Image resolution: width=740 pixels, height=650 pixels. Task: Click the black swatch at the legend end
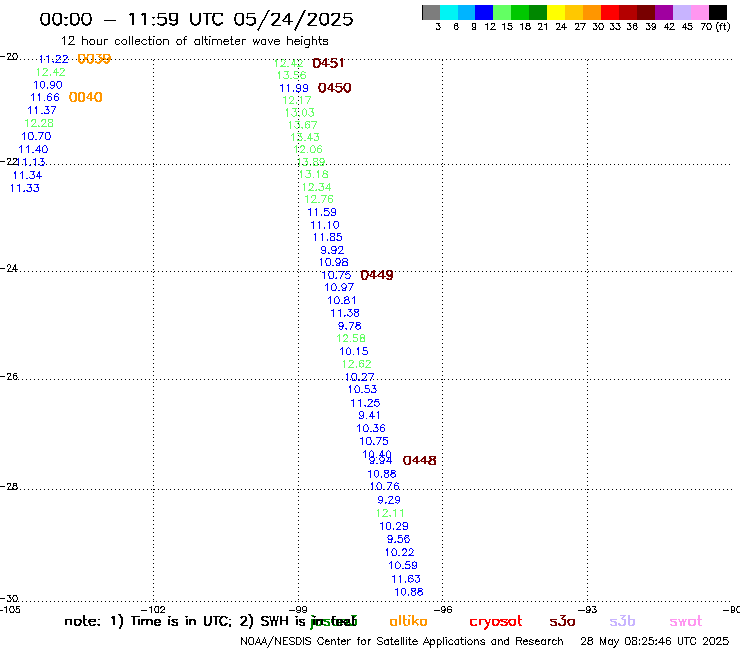(x=718, y=12)
